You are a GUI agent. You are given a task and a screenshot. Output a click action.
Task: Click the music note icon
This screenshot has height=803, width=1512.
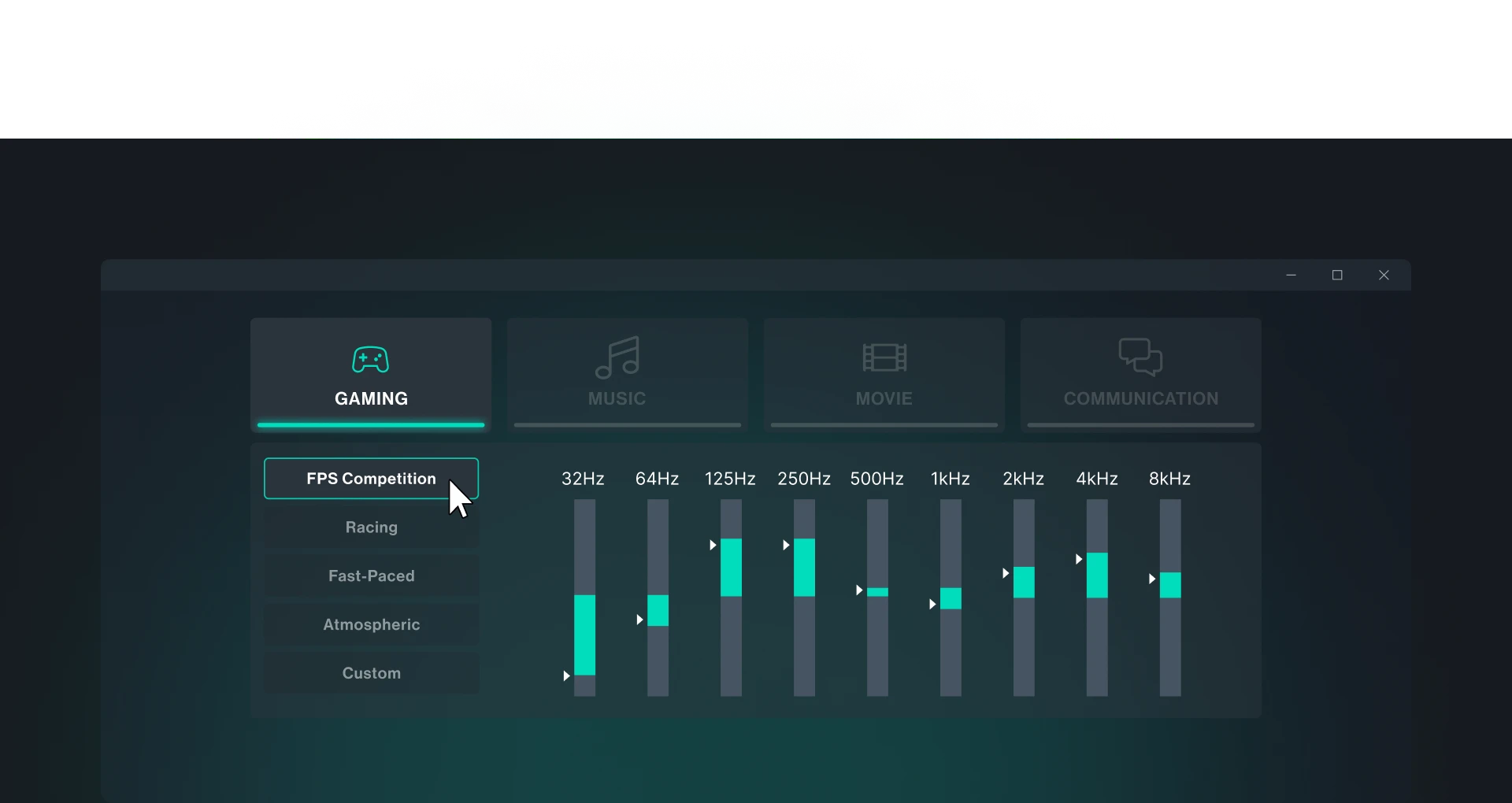[617, 357]
